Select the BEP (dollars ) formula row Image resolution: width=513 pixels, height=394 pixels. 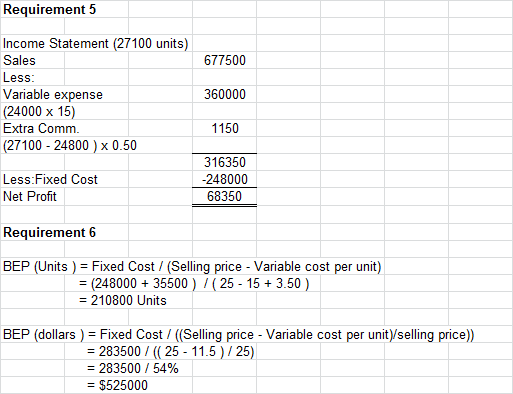tap(238, 335)
